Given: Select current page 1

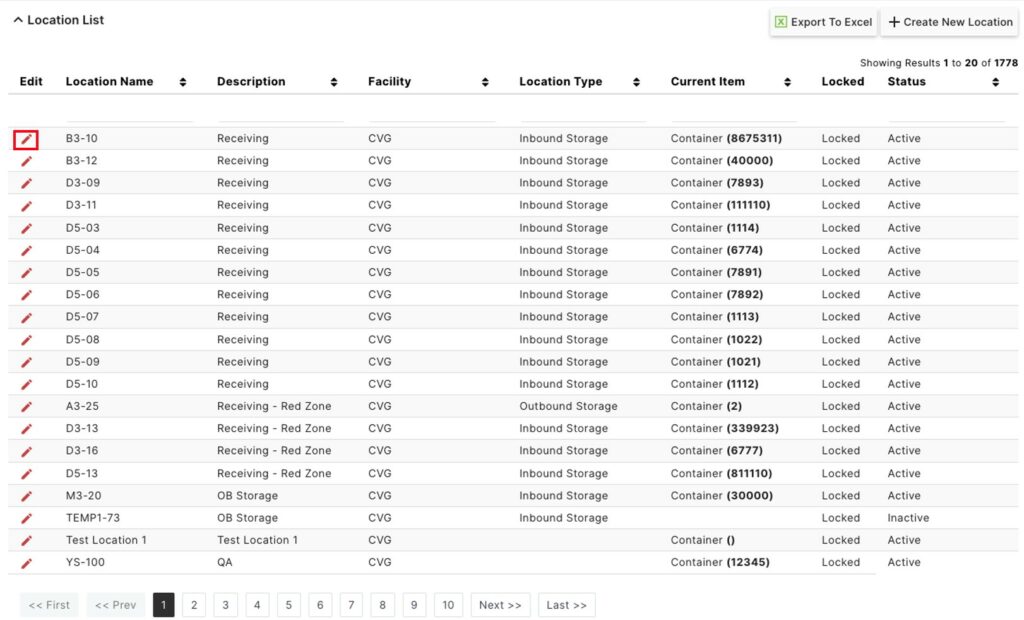Looking at the screenshot, I should [x=163, y=605].
